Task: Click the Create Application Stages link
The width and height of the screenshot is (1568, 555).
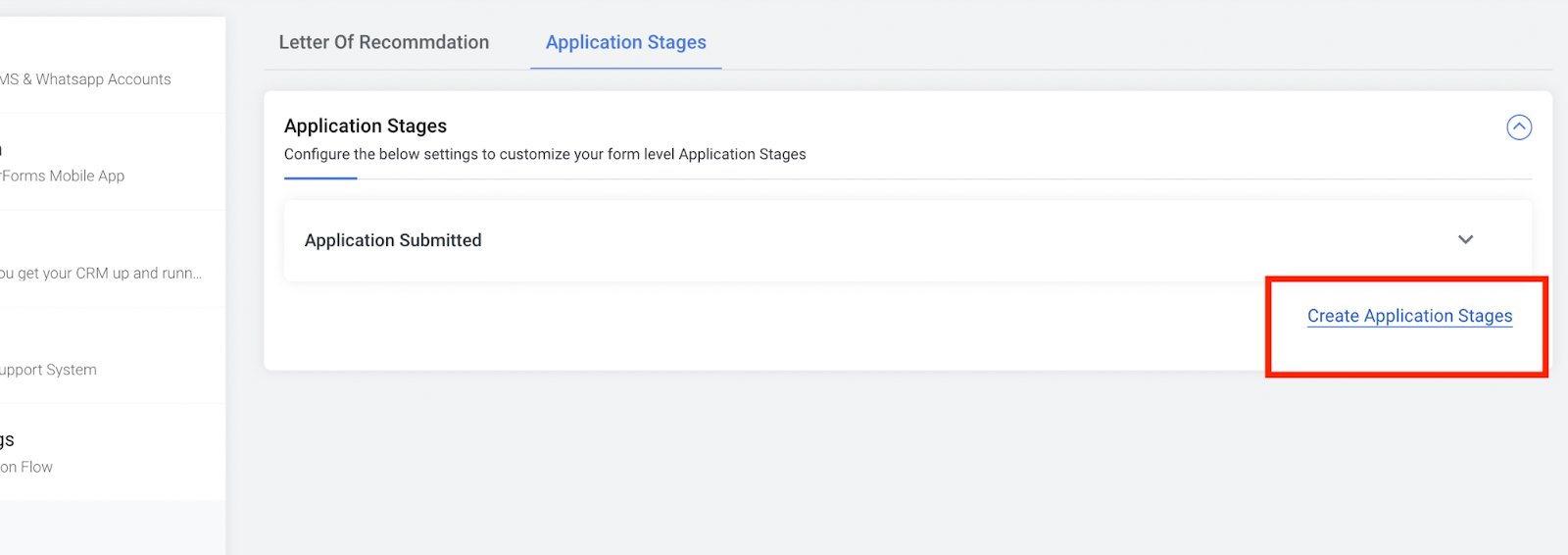Action: (x=1409, y=316)
